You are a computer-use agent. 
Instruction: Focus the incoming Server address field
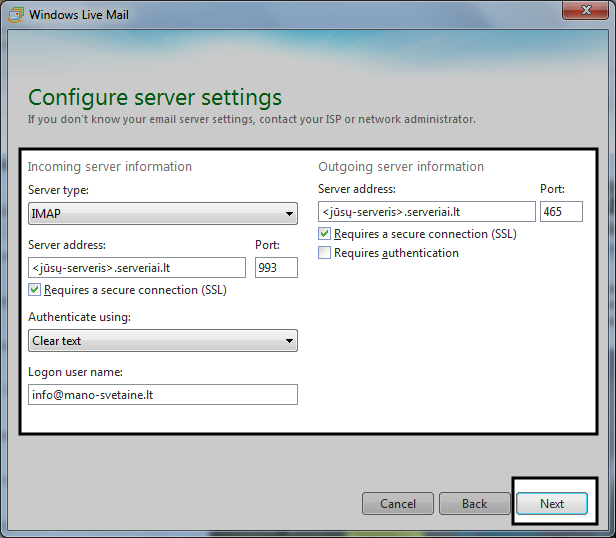(137, 267)
